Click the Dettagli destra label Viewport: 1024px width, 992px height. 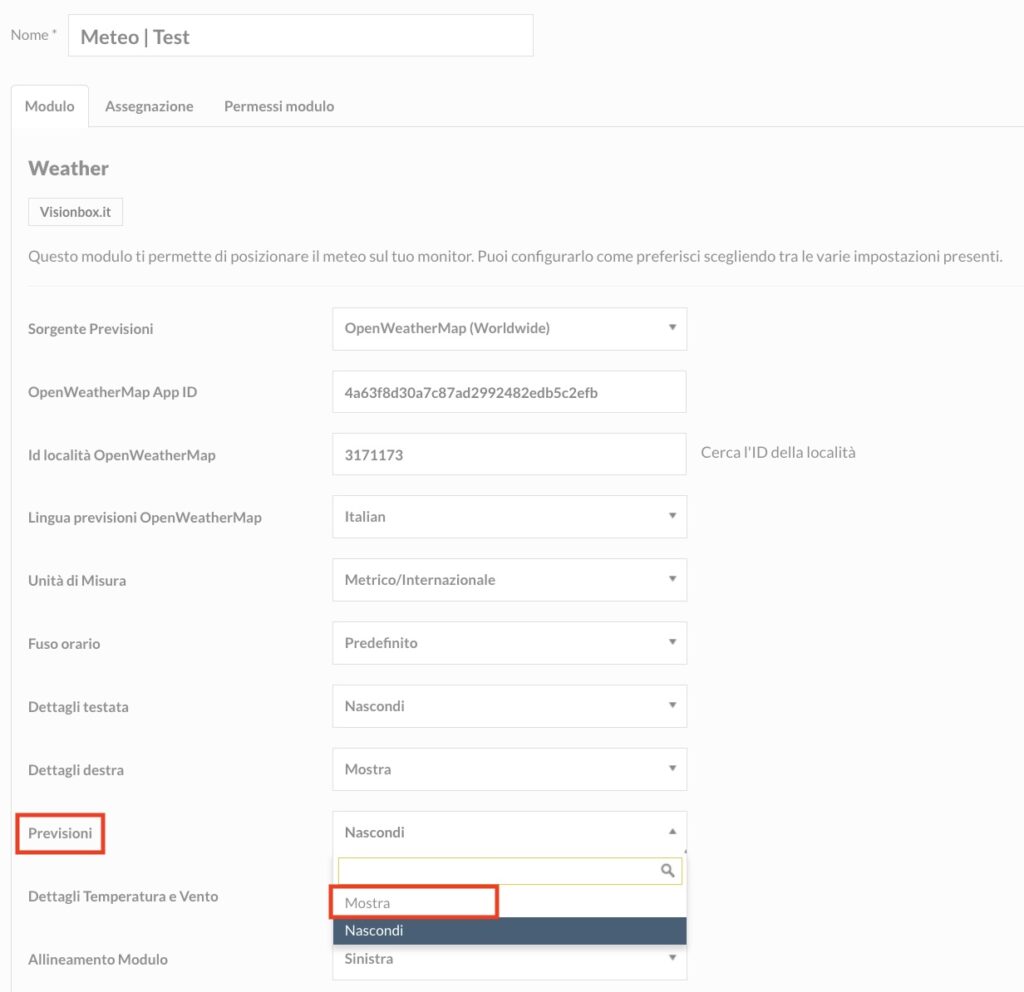(76, 770)
